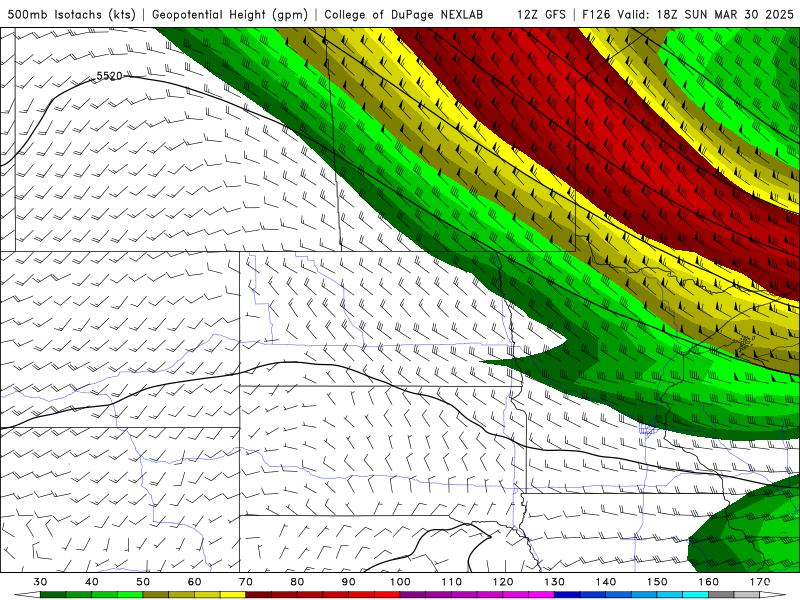This screenshot has width=800, height=600.
Task: Click the "Geopotential Height (gpm)" header label
Action: pos(230,15)
